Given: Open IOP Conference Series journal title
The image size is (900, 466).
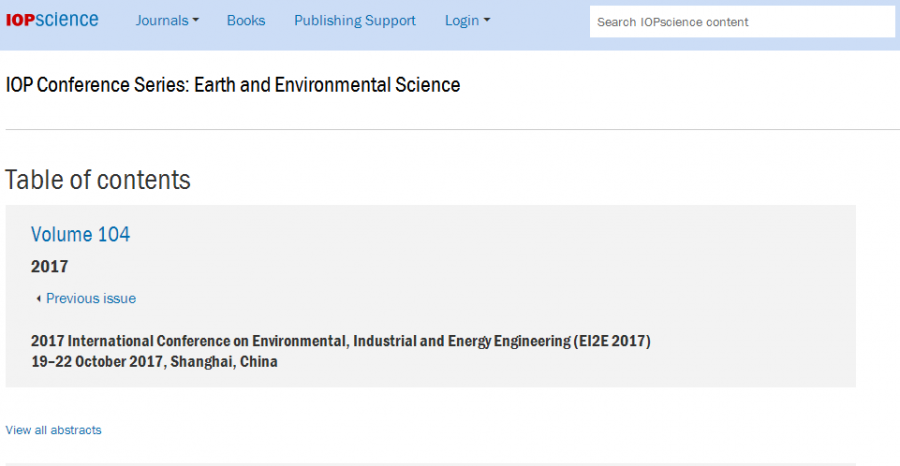Looking at the screenshot, I should click(233, 85).
